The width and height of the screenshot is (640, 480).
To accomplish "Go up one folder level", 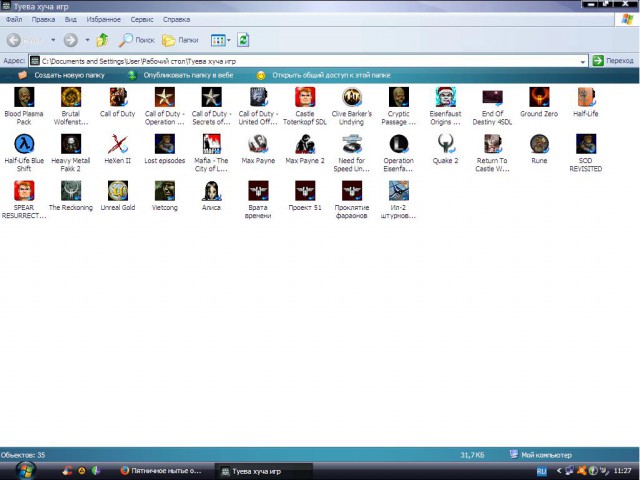I will (x=102, y=40).
